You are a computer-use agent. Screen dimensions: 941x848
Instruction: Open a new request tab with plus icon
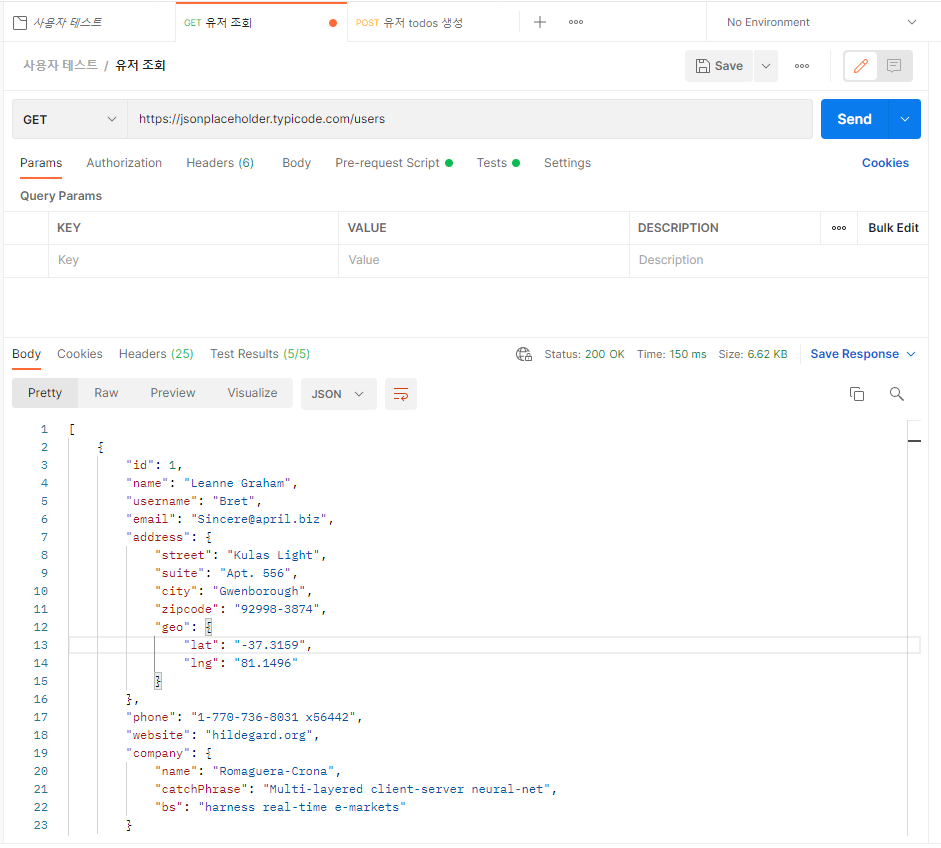(x=540, y=22)
